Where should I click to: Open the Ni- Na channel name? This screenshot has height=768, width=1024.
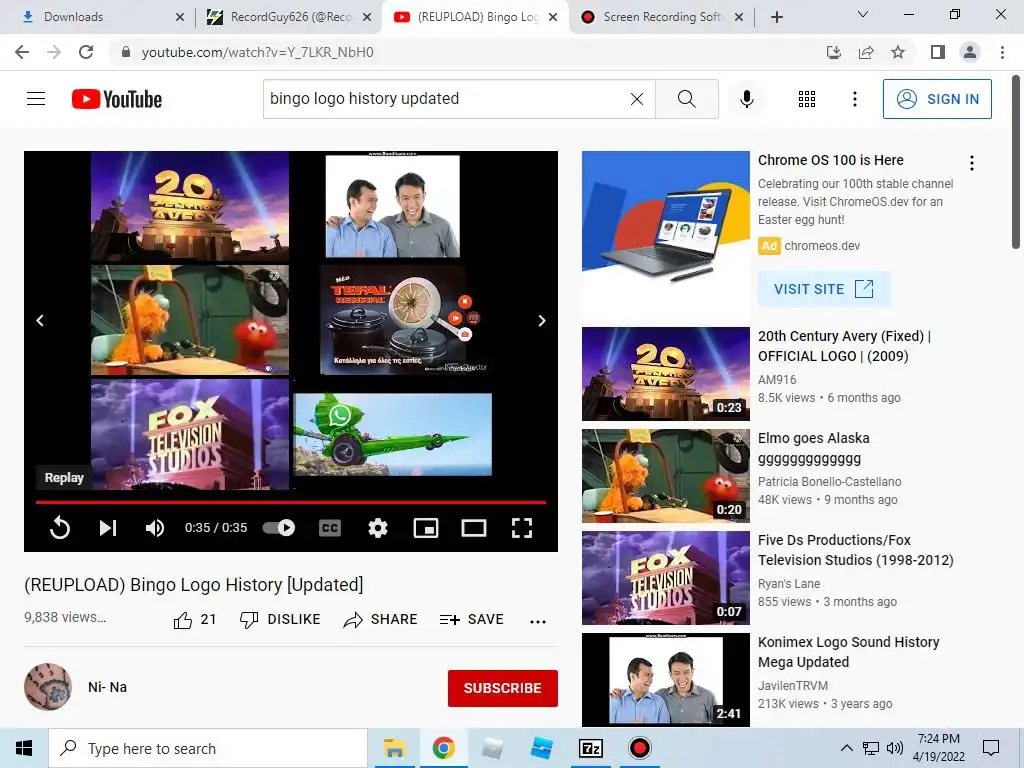(108, 687)
